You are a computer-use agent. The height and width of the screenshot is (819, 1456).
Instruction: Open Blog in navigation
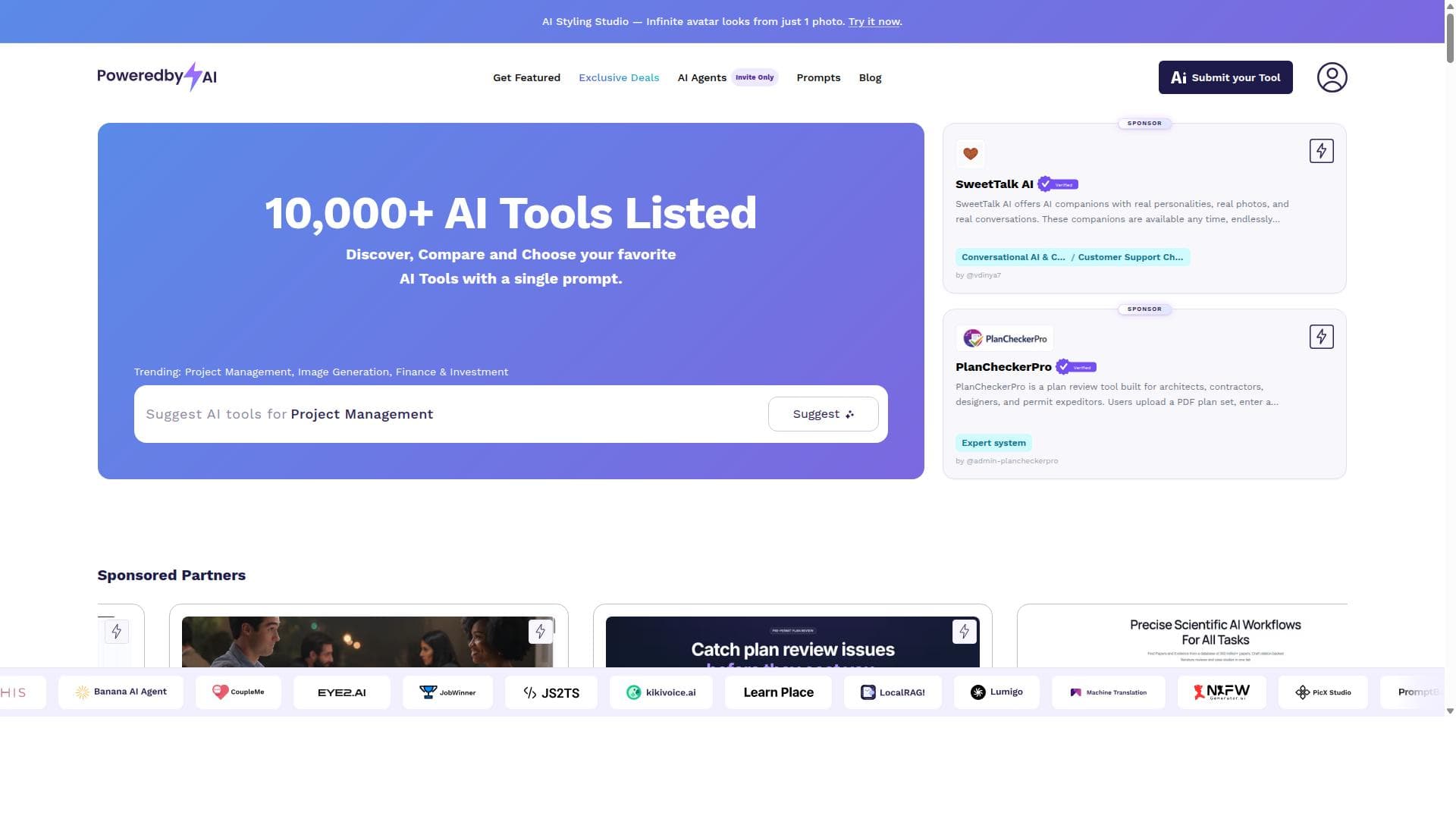(870, 77)
